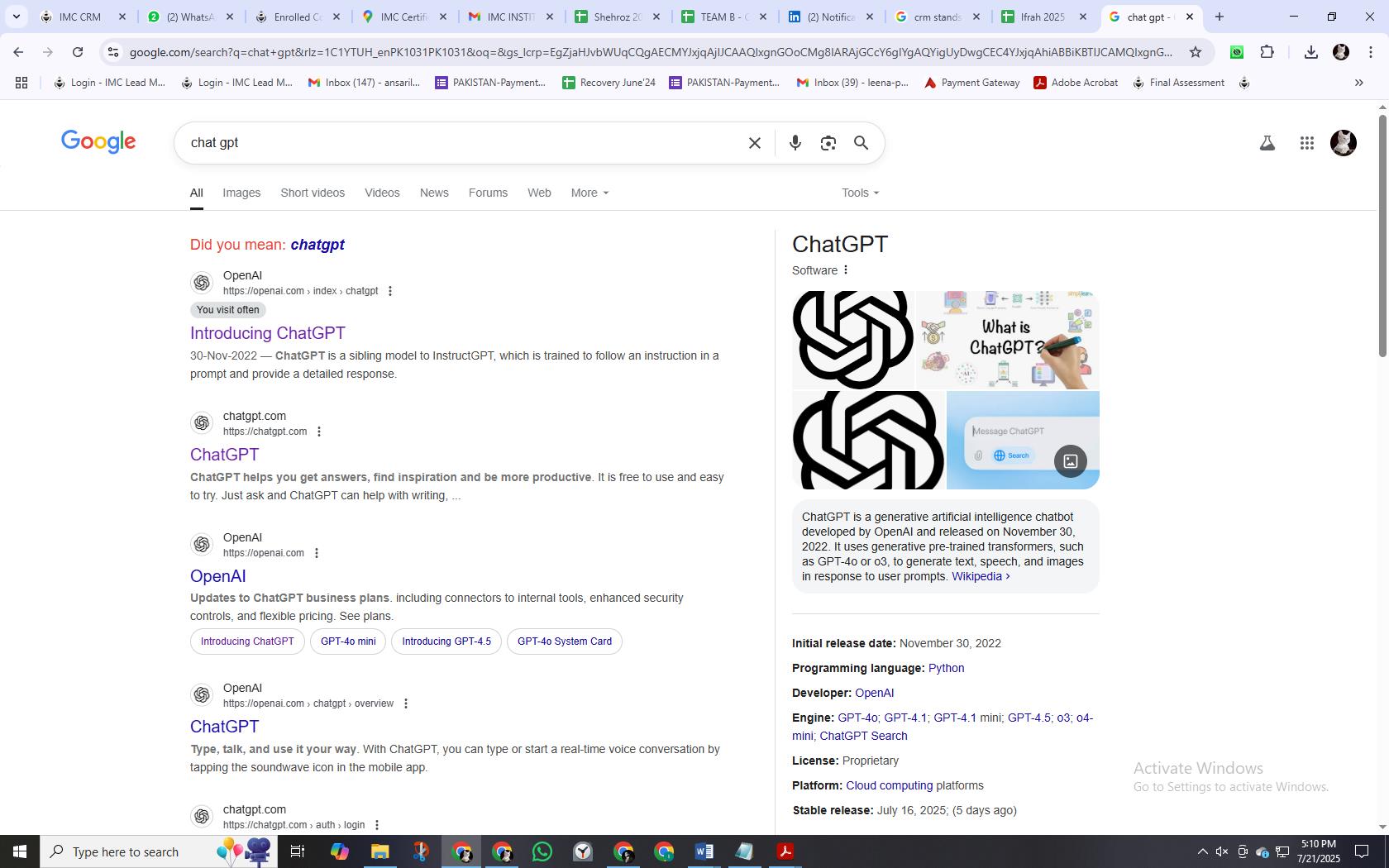The image size is (1389, 868).
Task: Click the page vertical scrollbar
Action: 1382,236
